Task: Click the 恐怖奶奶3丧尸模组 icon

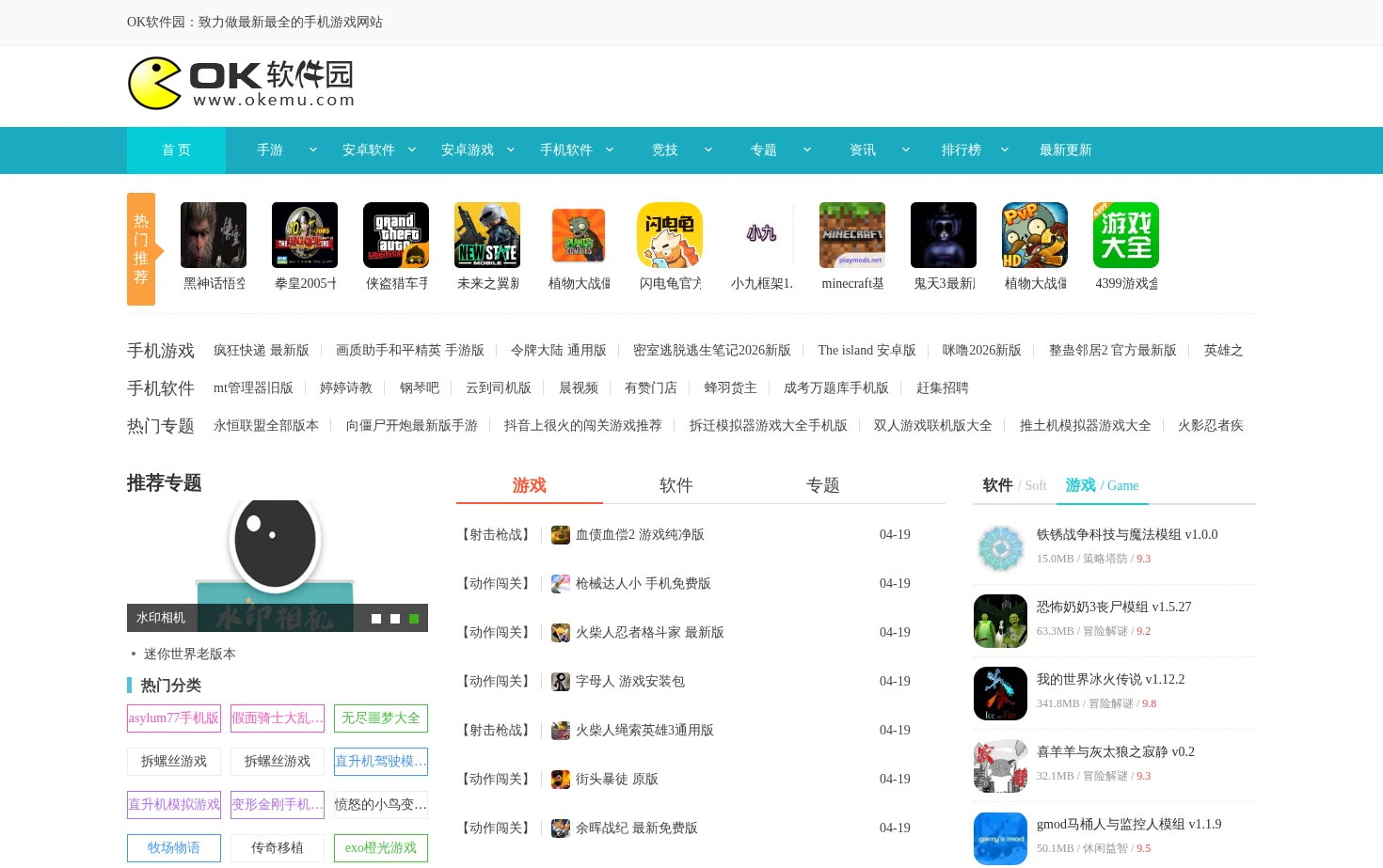Action: click(1000, 621)
